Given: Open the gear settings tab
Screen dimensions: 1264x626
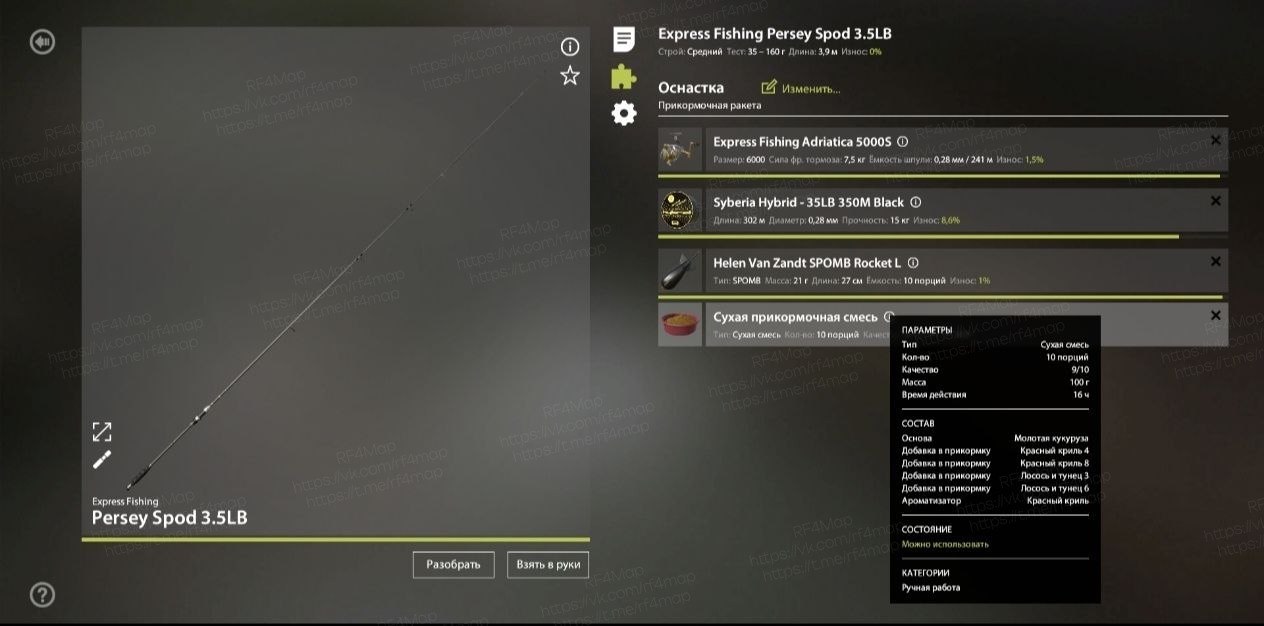Looking at the screenshot, I should point(624,113).
